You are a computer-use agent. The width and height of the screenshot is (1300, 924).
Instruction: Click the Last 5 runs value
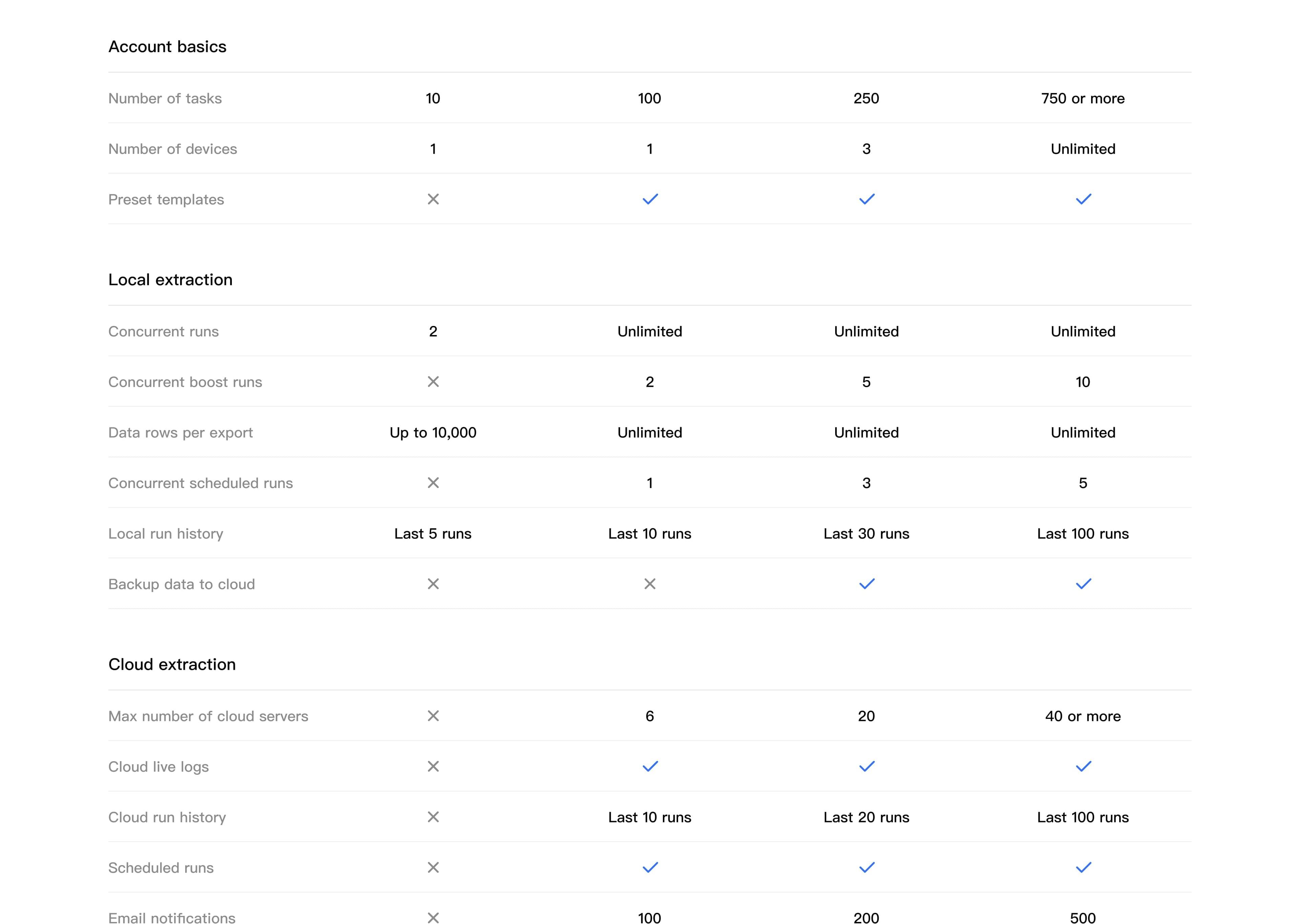pos(433,534)
